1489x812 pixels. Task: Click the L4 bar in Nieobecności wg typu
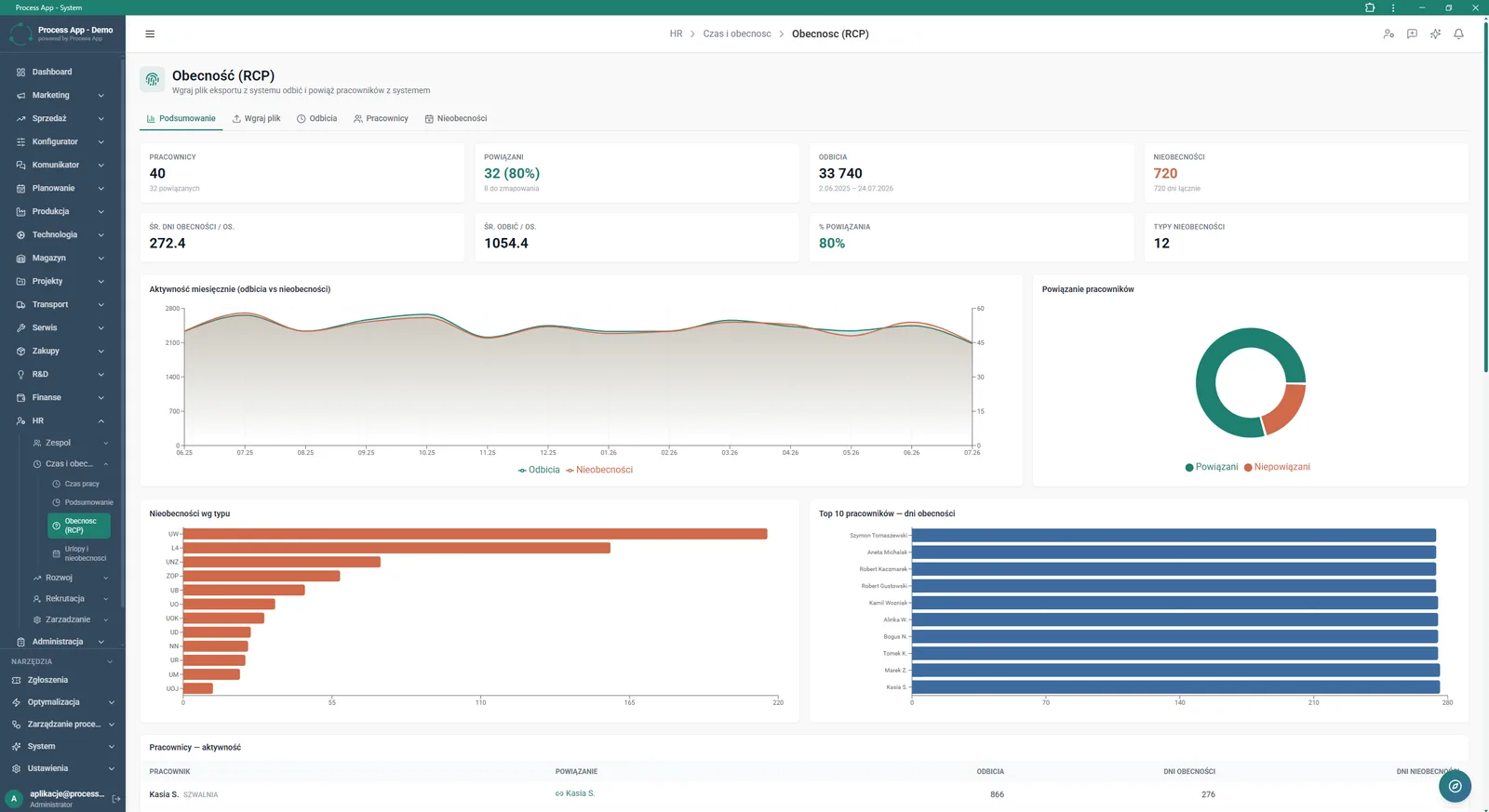[x=396, y=548]
